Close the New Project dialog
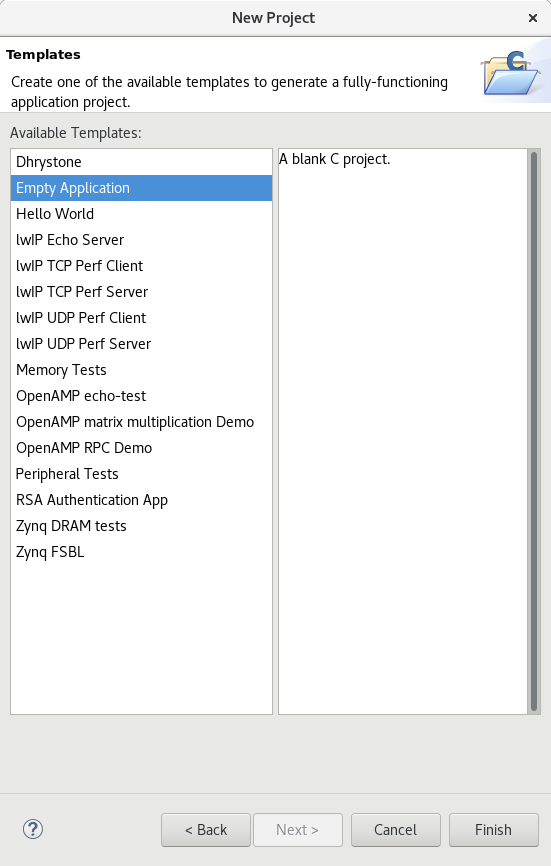The width and height of the screenshot is (551, 866). pyautogui.click(x=533, y=18)
